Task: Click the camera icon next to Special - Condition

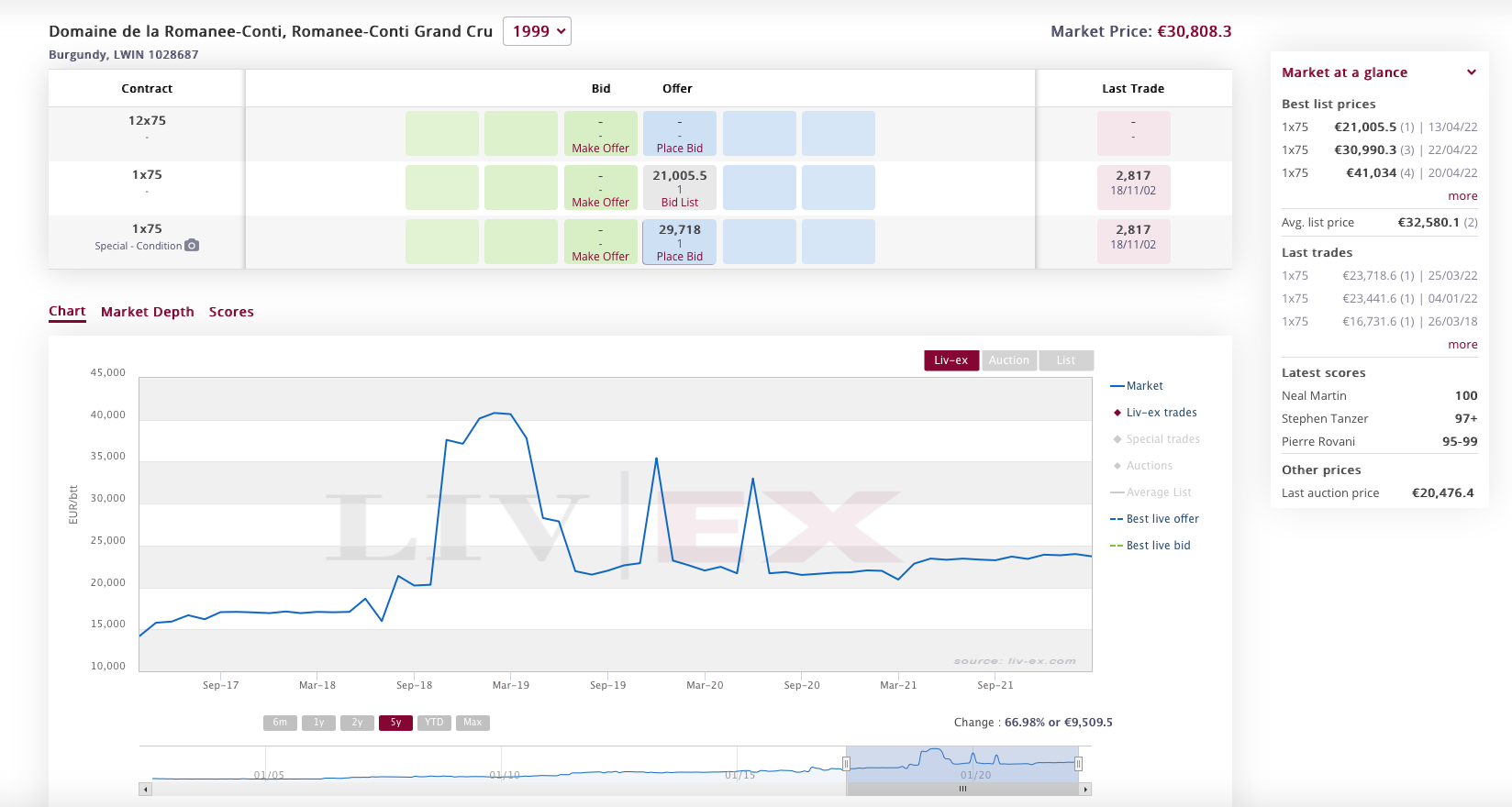Action: coord(192,246)
